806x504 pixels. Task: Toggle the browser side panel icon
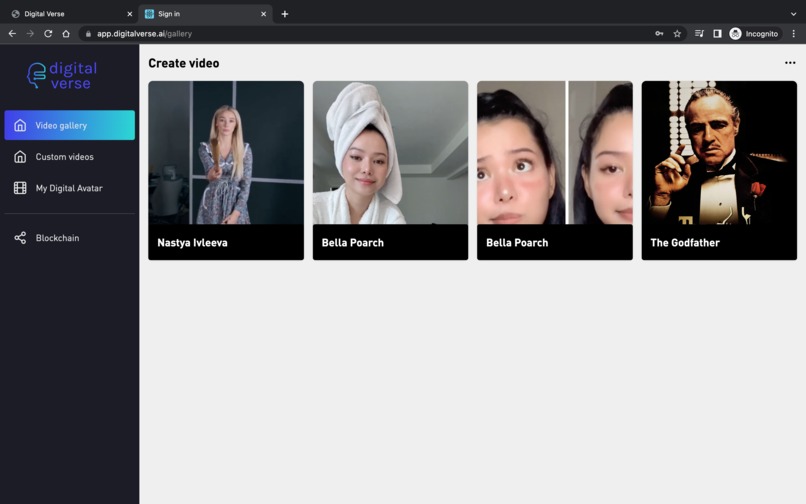click(717, 33)
